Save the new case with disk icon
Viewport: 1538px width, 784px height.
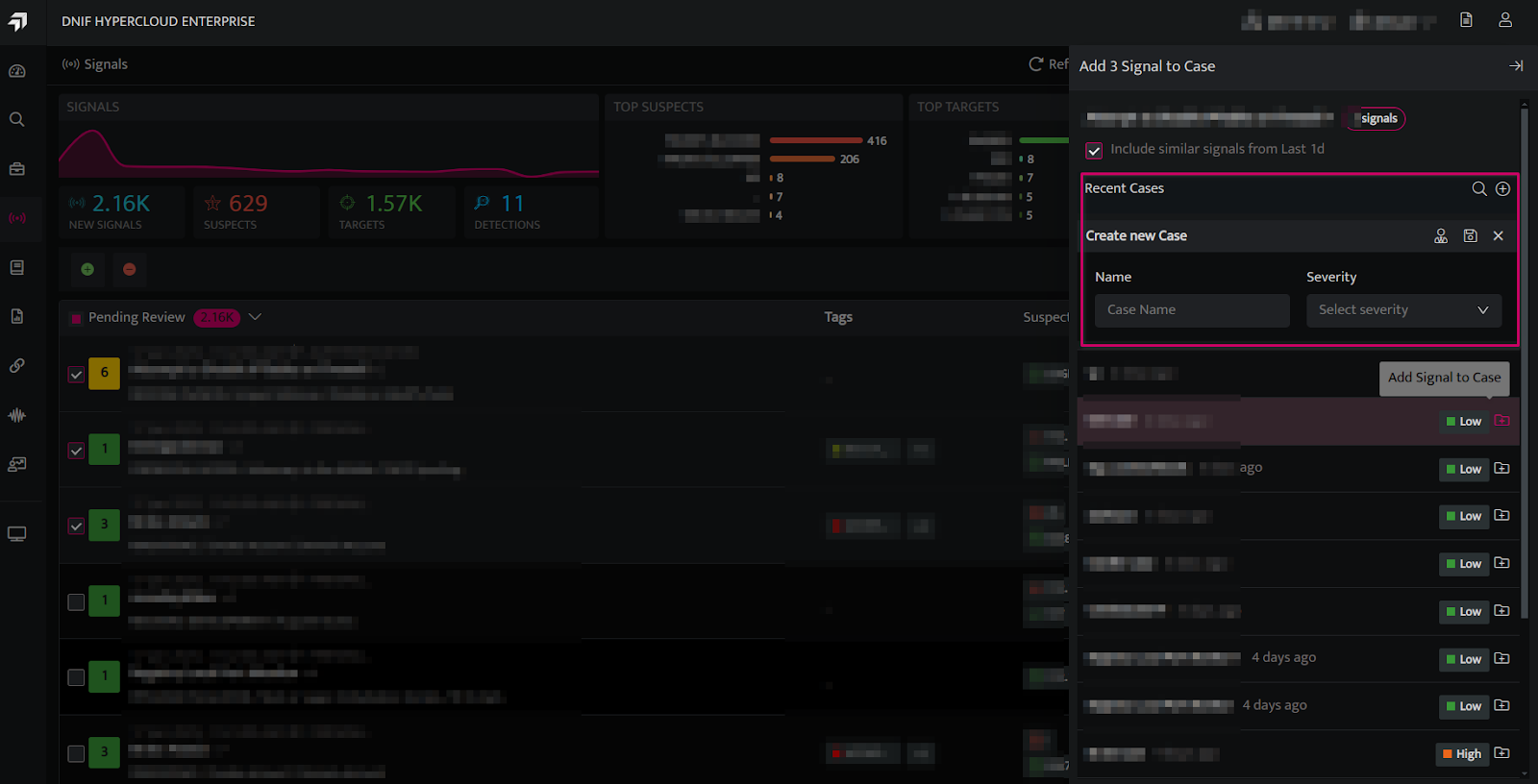click(1470, 236)
